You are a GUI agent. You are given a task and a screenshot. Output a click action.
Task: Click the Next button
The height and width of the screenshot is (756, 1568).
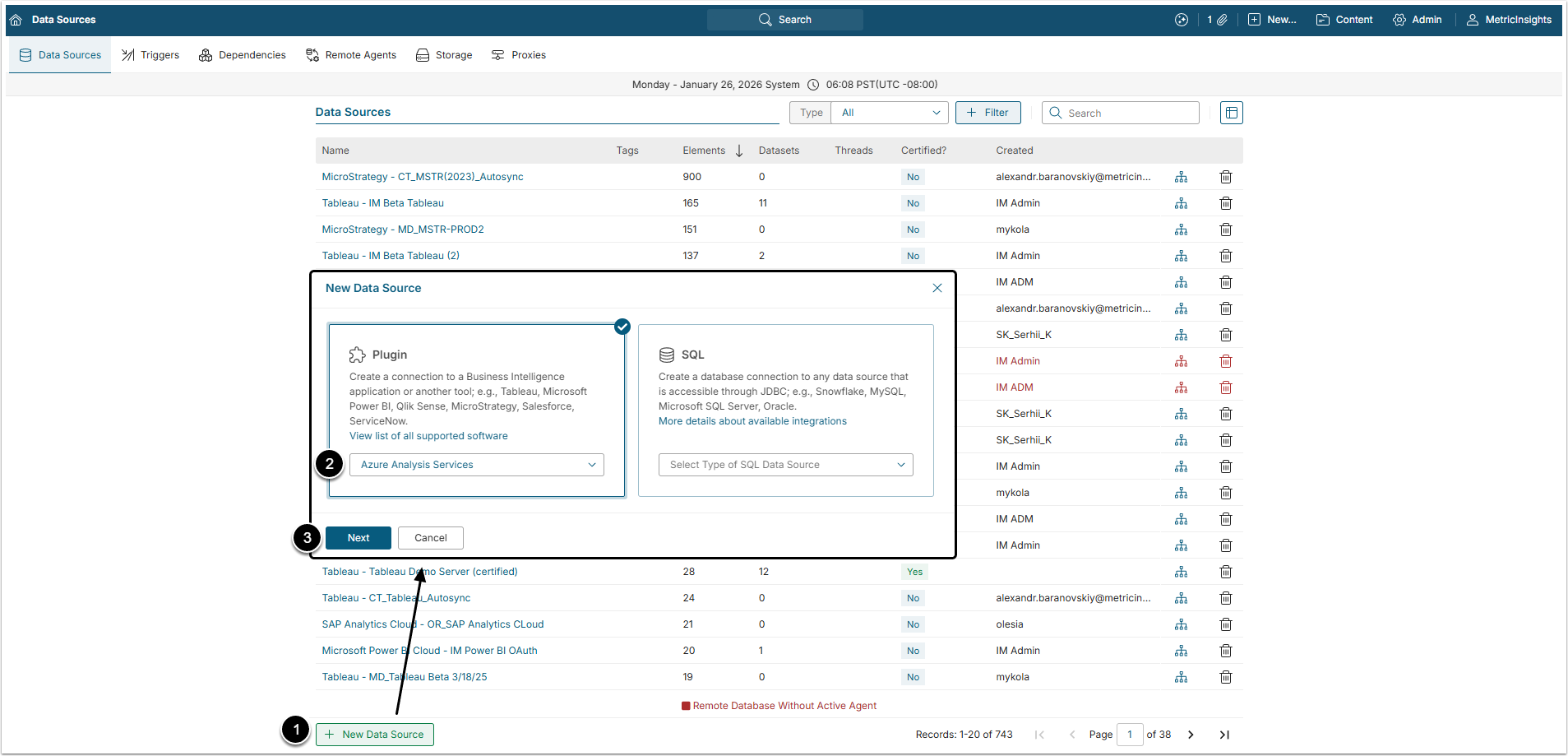(358, 538)
